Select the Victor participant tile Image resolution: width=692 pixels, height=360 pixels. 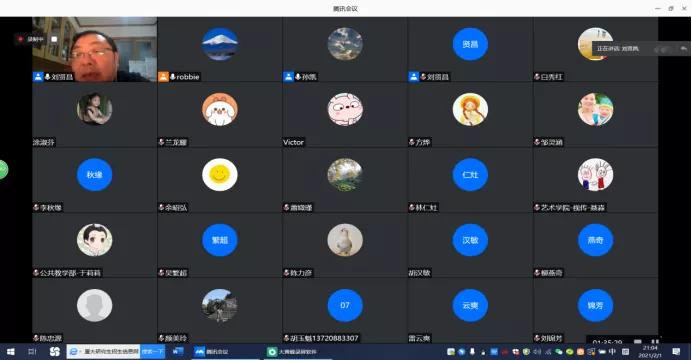pos(345,115)
